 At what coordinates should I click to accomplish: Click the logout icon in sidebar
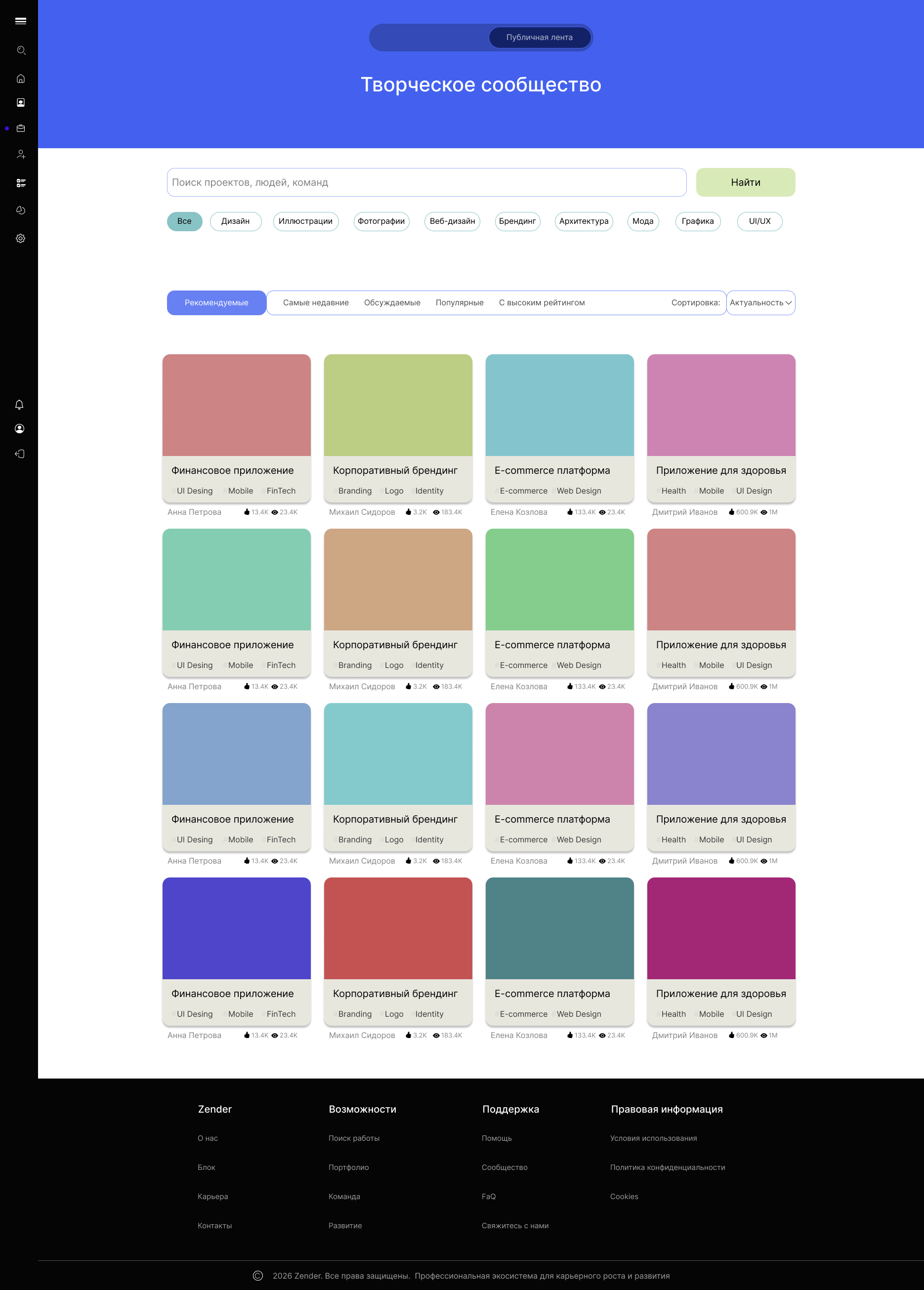click(x=19, y=454)
